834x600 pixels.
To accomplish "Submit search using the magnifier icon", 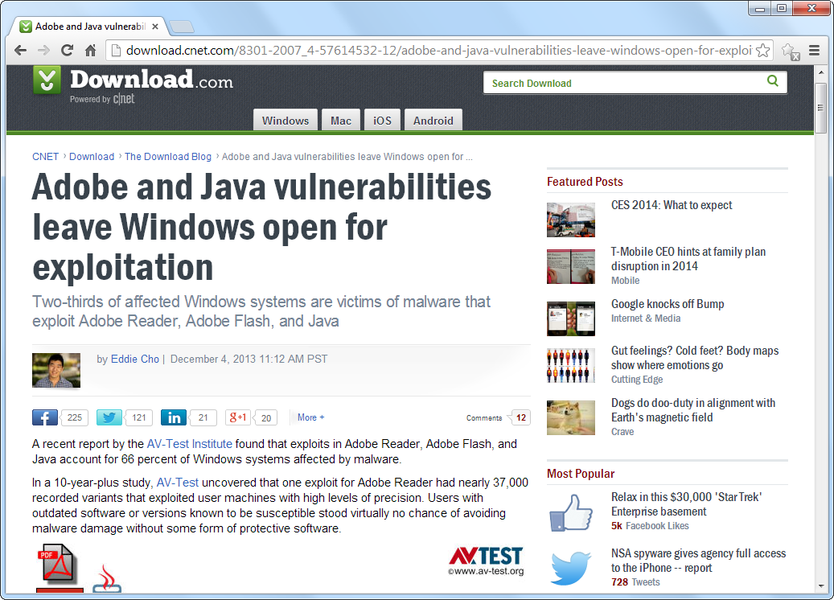I will click(772, 82).
